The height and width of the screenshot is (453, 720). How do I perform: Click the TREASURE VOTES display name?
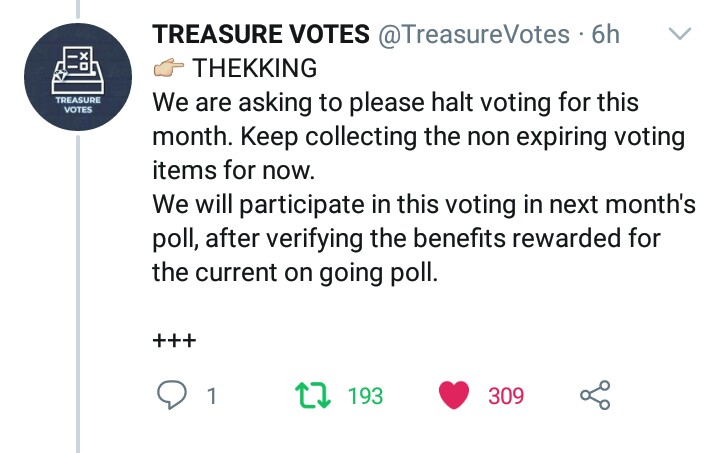point(260,35)
